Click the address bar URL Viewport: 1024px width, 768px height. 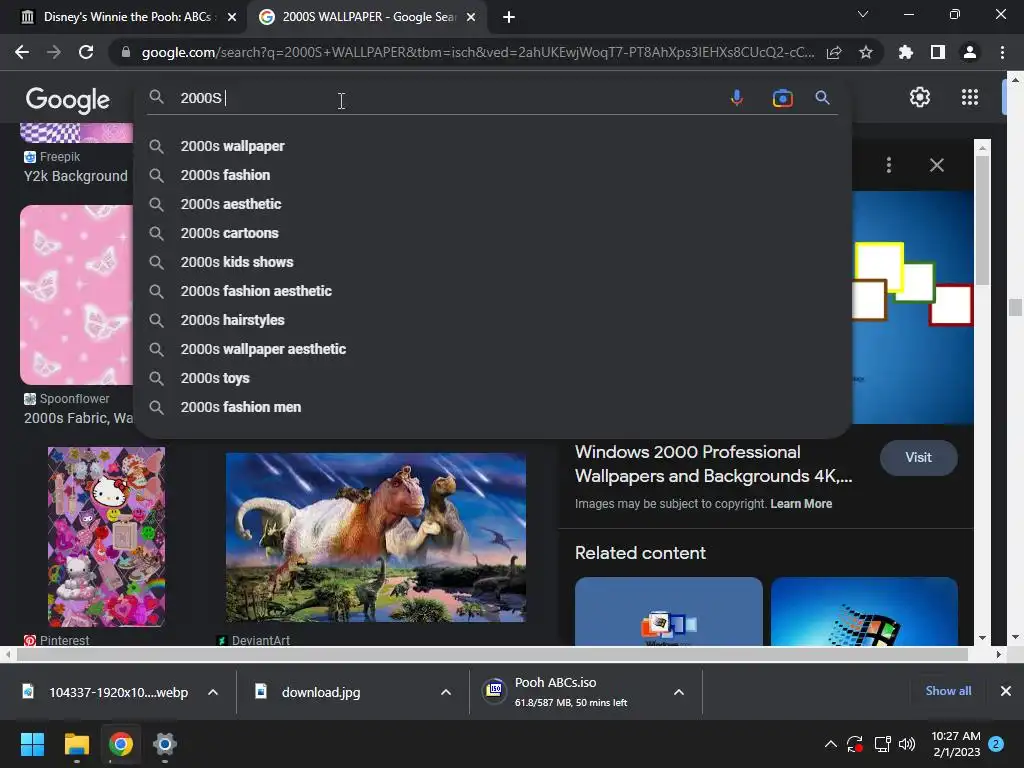pos(477,52)
